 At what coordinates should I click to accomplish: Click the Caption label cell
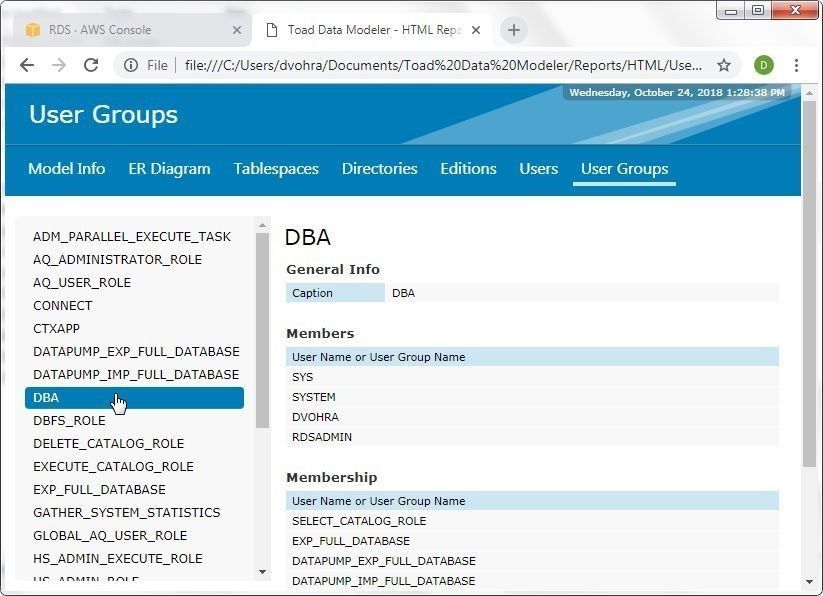[x=335, y=293]
